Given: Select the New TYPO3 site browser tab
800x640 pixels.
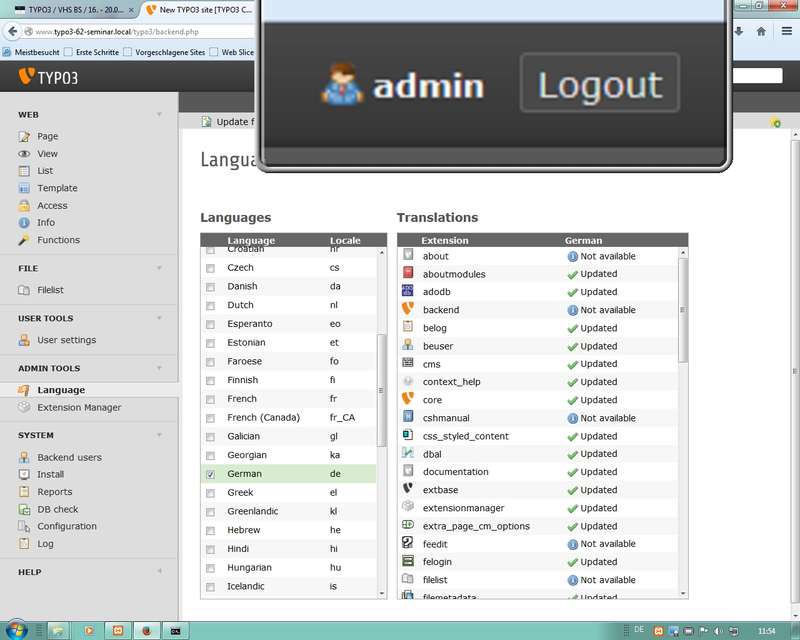Looking at the screenshot, I should [199, 9].
